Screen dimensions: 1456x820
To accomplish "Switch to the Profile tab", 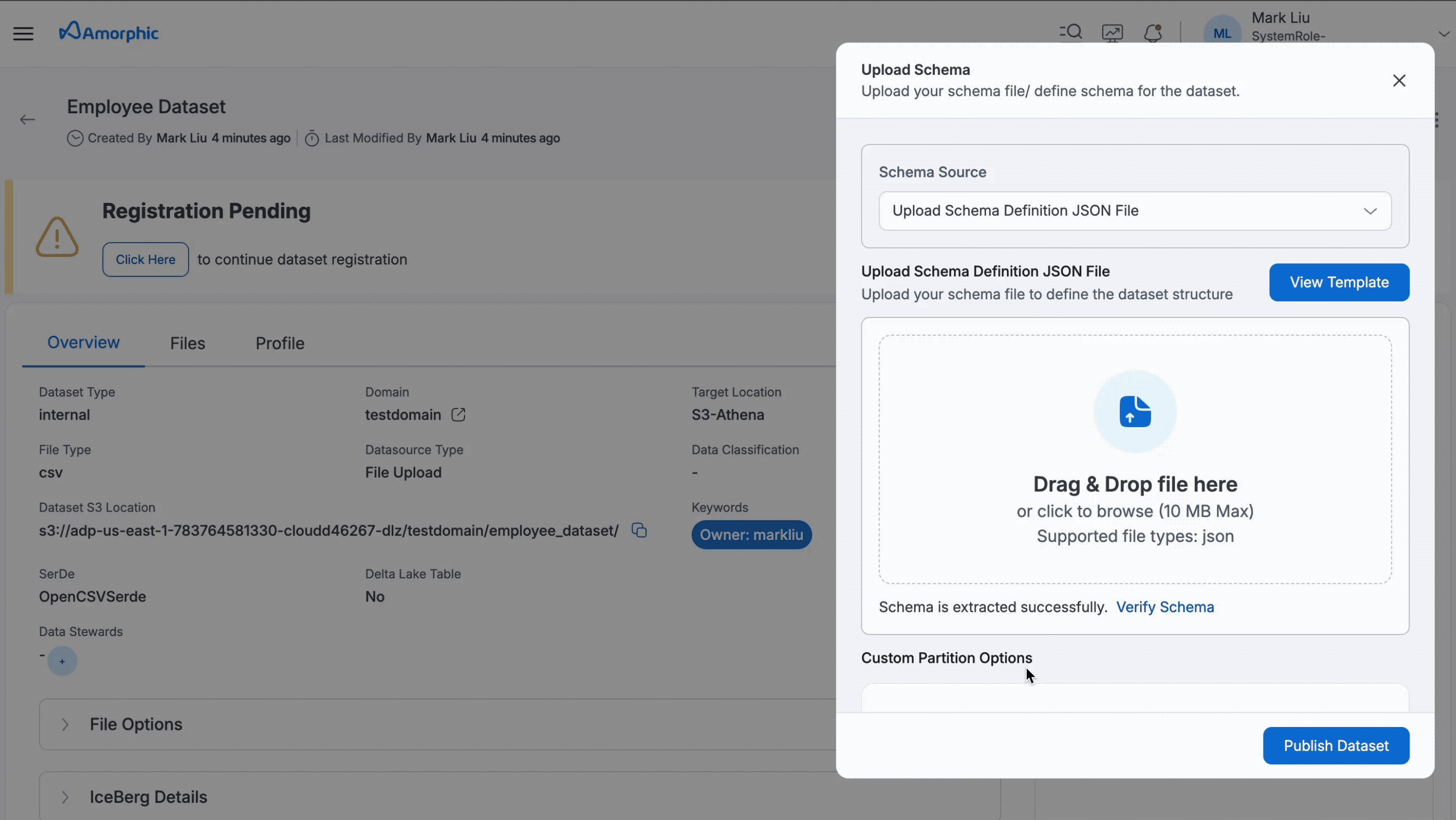I will click(280, 343).
